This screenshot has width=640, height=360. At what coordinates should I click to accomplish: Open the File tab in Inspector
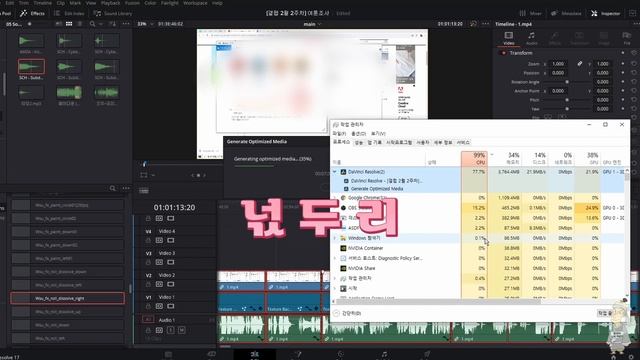(627, 38)
